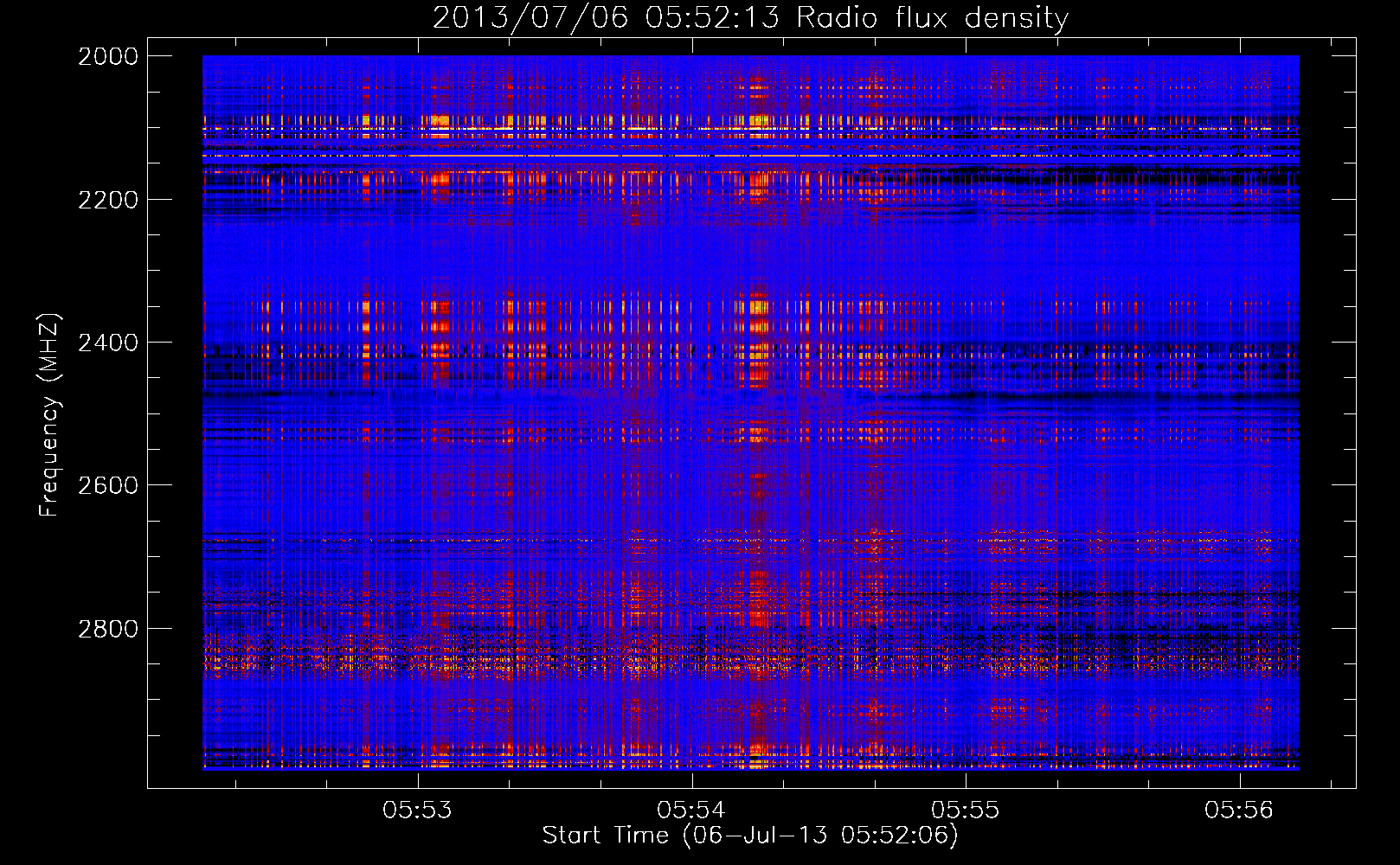The height and width of the screenshot is (865, 1400).
Task: Click the 2600 frequency tick label
Action: pos(108,485)
